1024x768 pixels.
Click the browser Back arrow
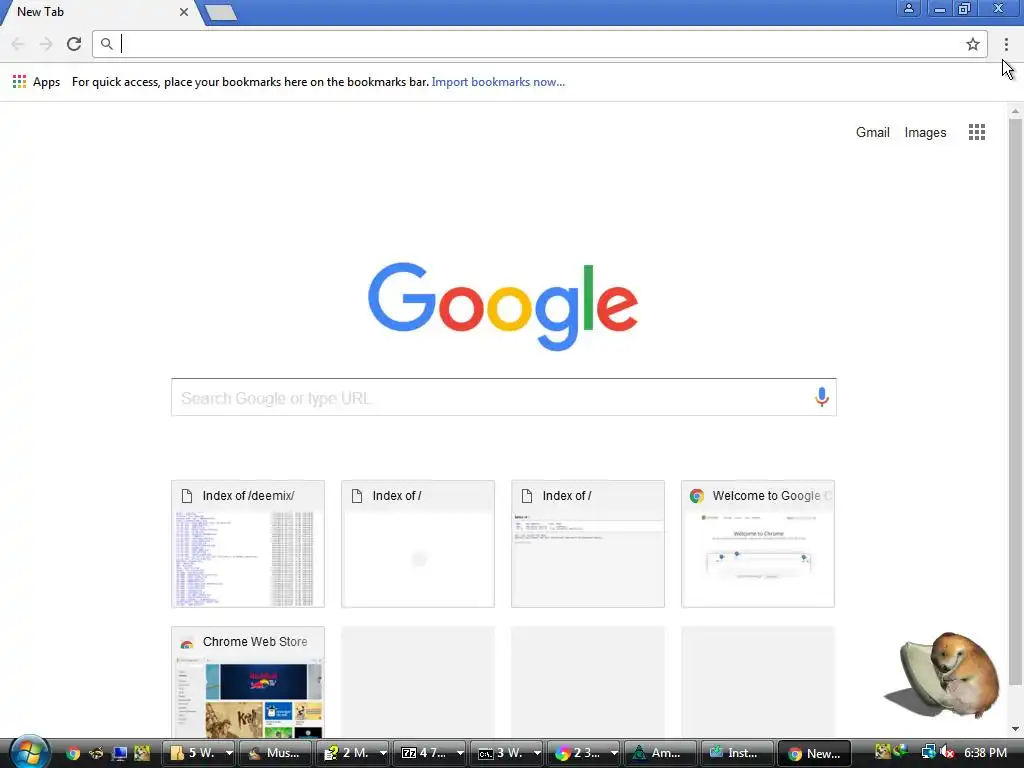click(x=18, y=44)
